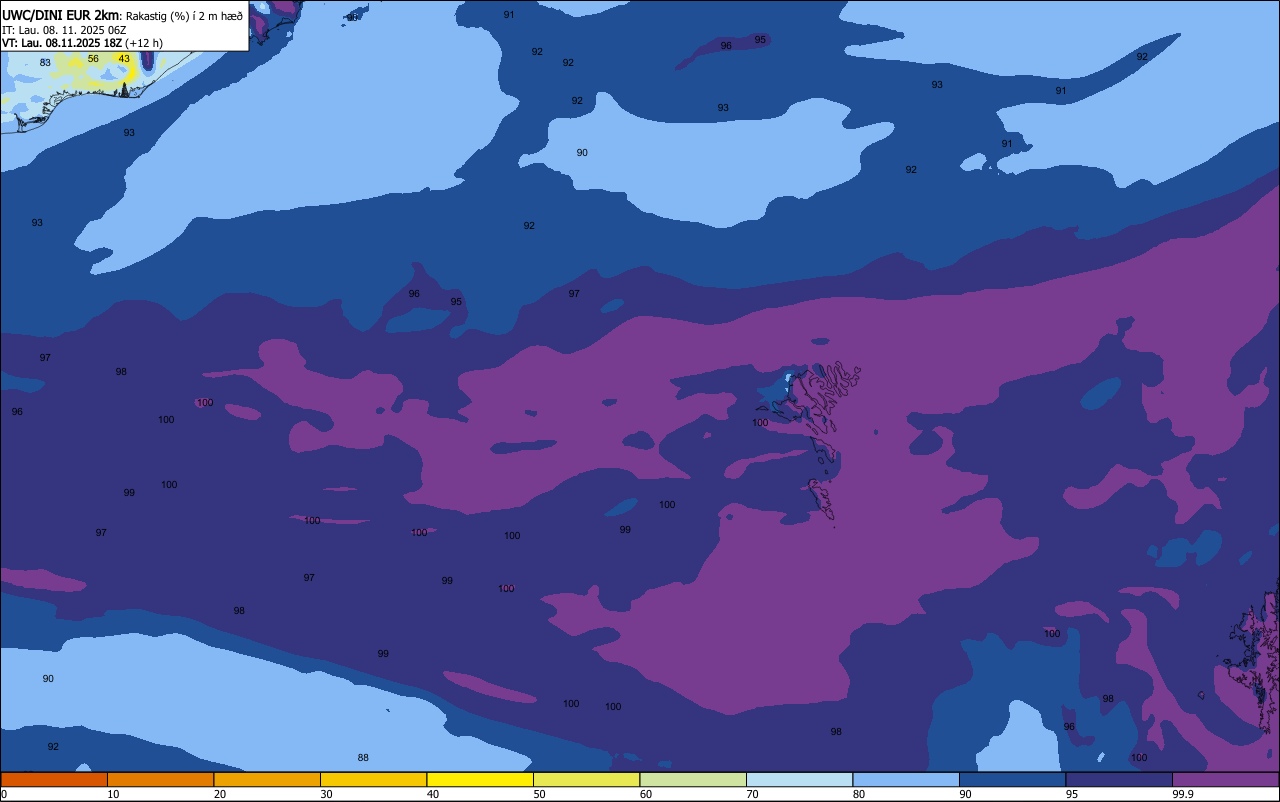Click the purple above-99.9 legend segment
Image resolution: width=1280 pixels, height=802 pixels.
pyautogui.click(x=1225, y=779)
